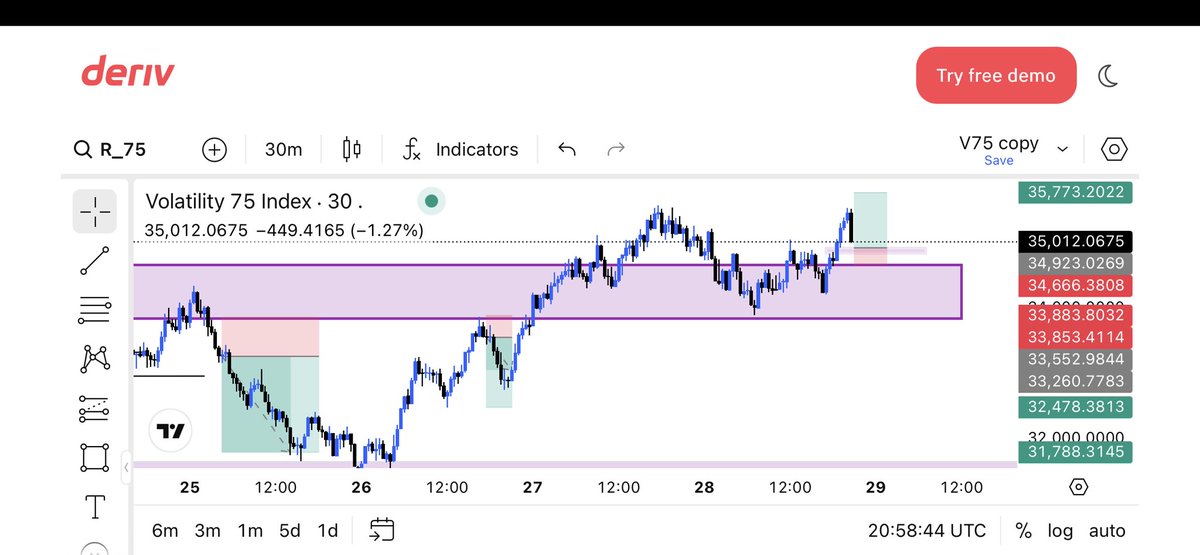The height and width of the screenshot is (555, 1200).
Task: Change chart style with the candlestick icon
Action: click(351, 150)
